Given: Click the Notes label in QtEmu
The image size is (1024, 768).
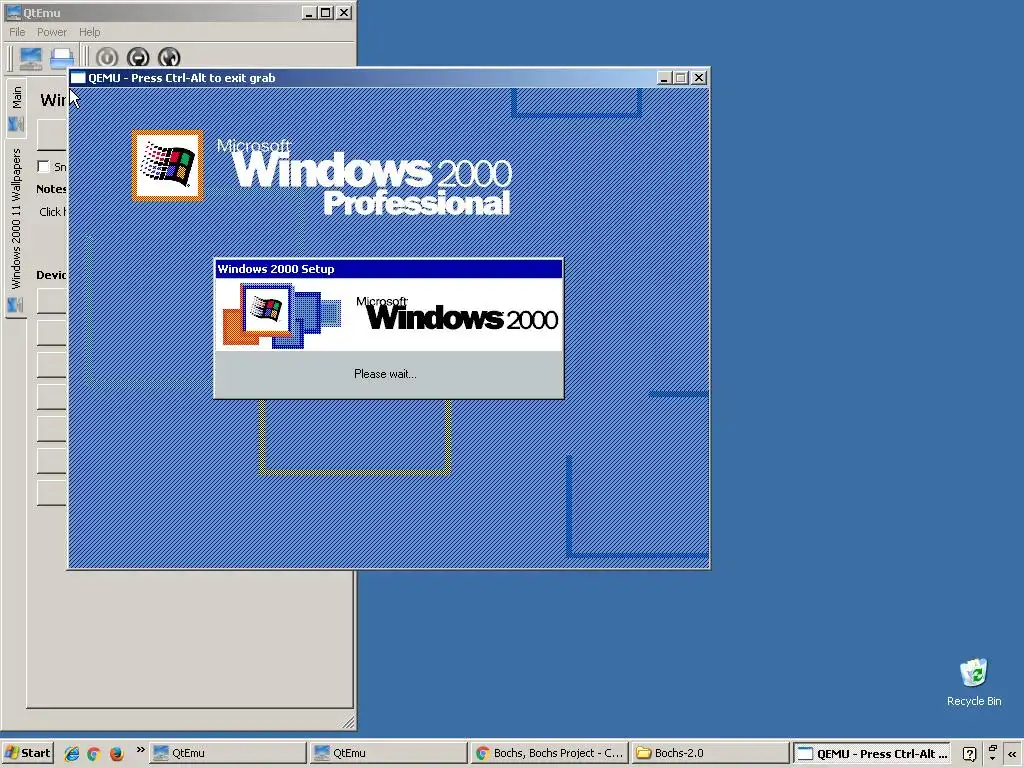Looking at the screenshot, I should [51, 189].
